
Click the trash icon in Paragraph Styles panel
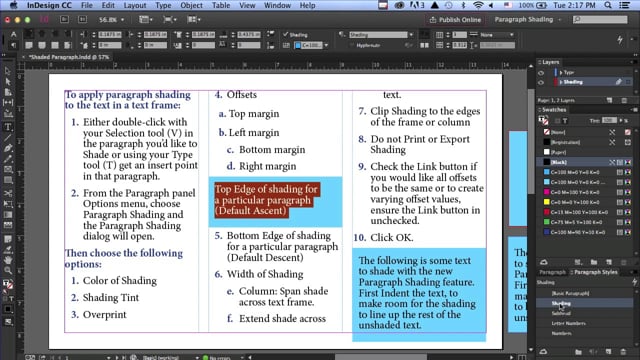(x=623, y=351)
